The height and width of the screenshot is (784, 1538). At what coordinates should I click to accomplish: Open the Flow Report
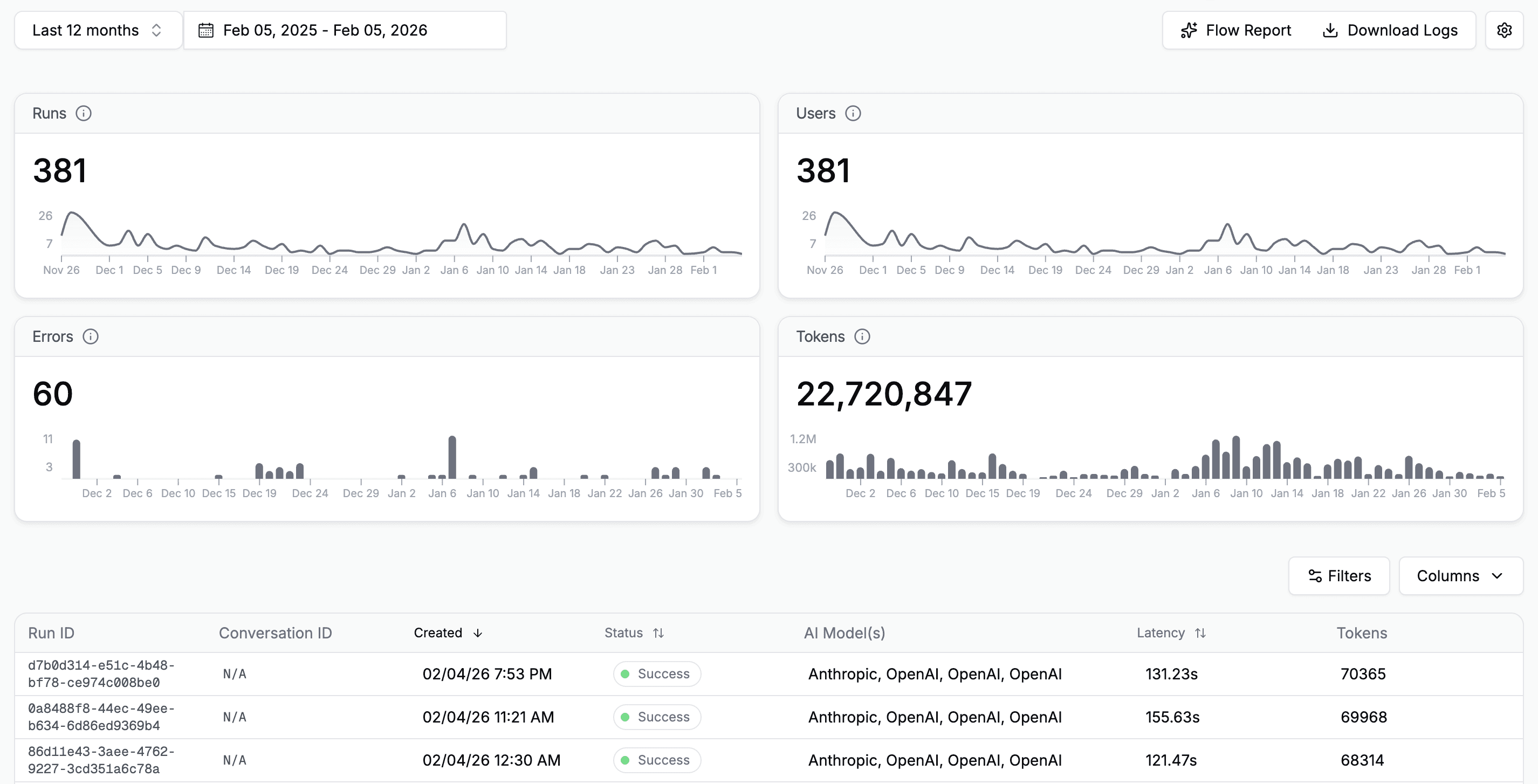point(1235,30)
